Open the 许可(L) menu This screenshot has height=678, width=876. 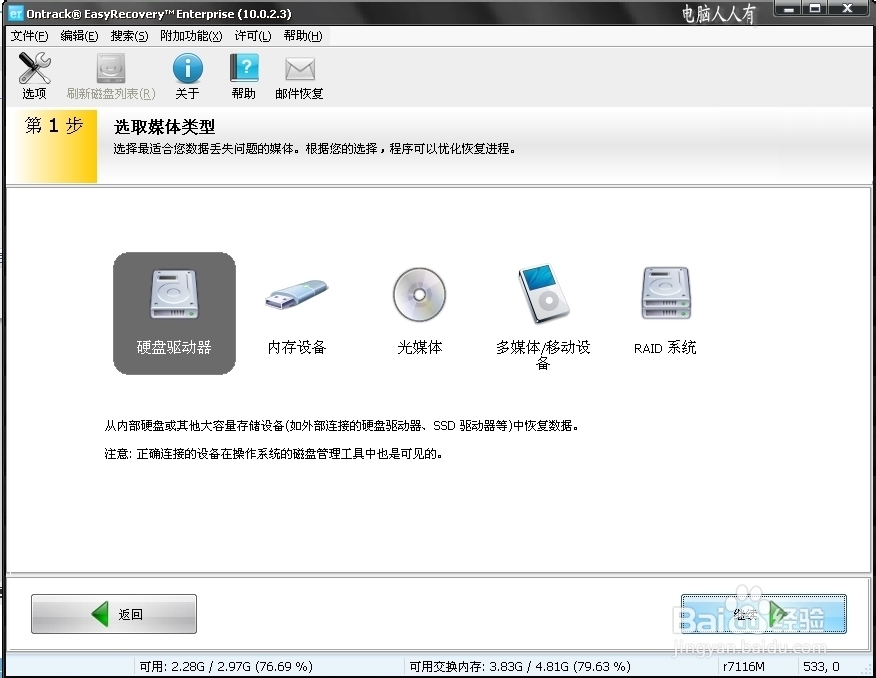tap(253, 36)
